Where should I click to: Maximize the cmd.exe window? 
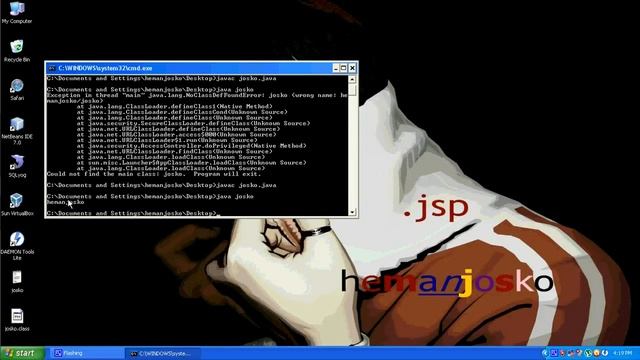(x=344, y=68)
